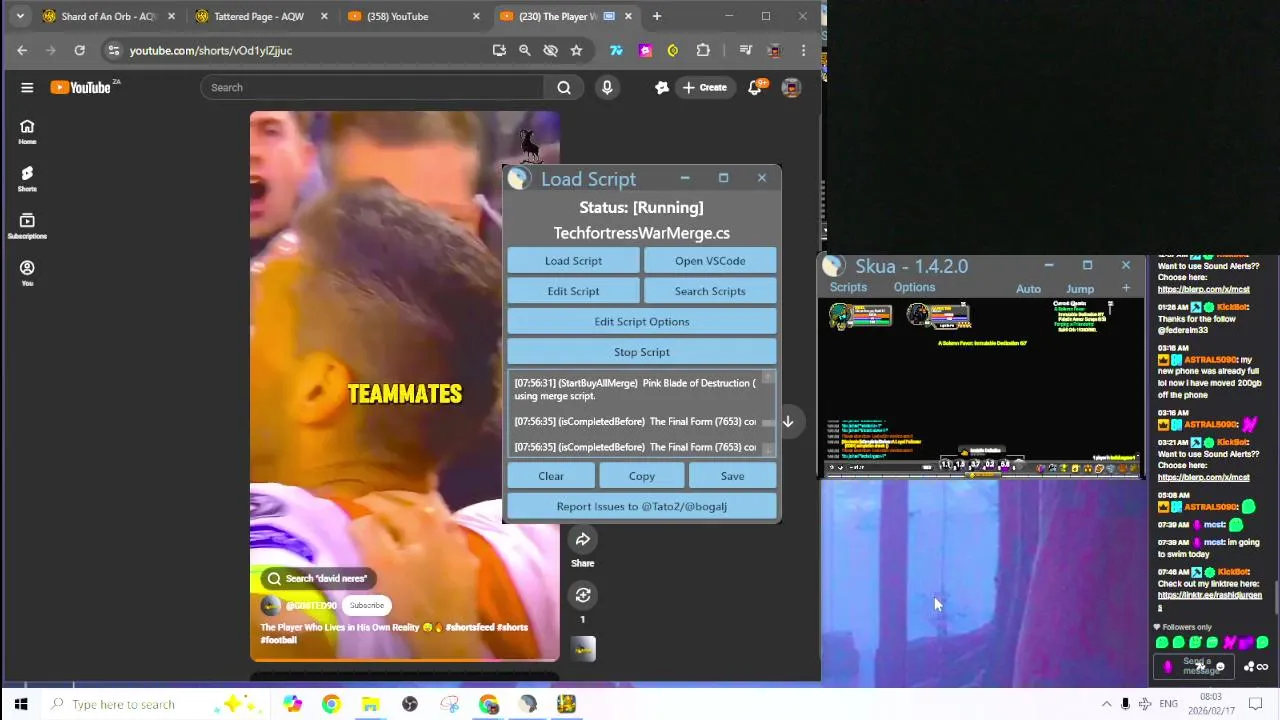Open the yellow AQW taskbar icon
The width and height of the screenshot is (1280, 720).
click(566, 705)
